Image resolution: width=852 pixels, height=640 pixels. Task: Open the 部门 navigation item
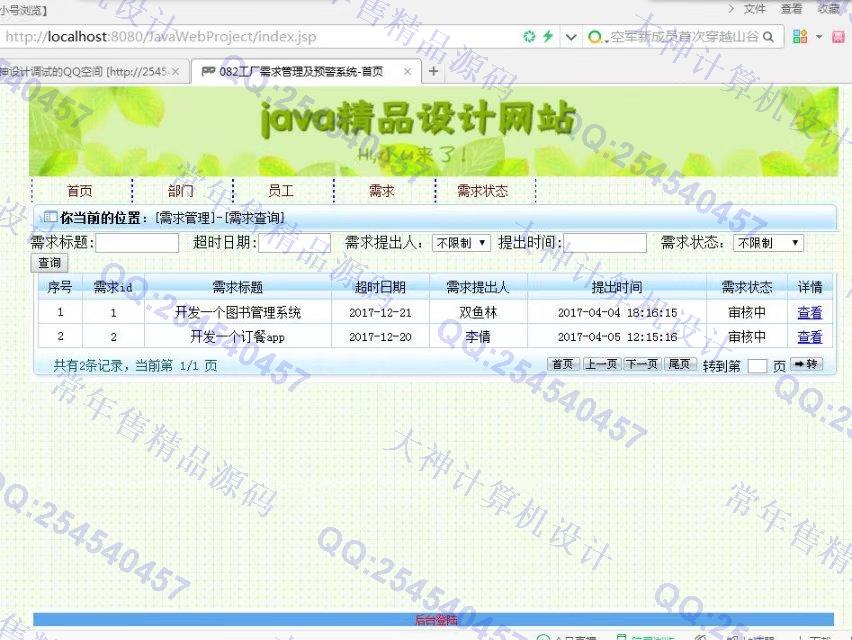tap(181, 191)
